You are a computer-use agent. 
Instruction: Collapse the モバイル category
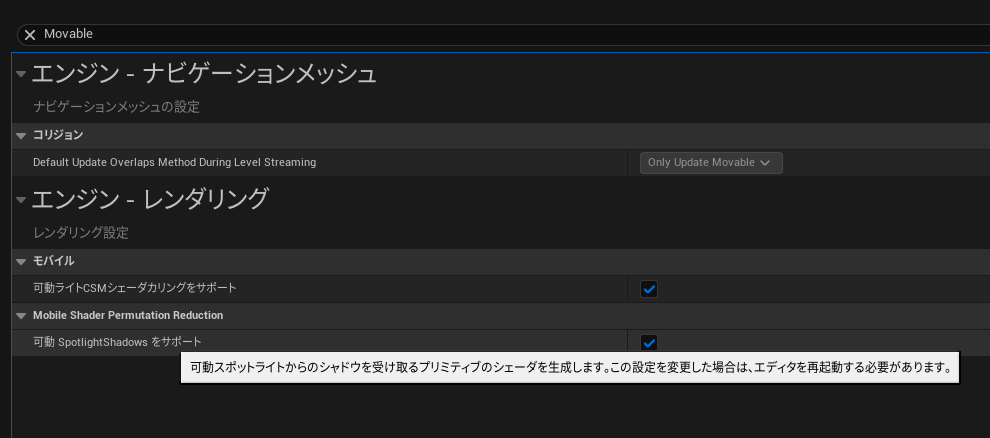click(21, 261)
